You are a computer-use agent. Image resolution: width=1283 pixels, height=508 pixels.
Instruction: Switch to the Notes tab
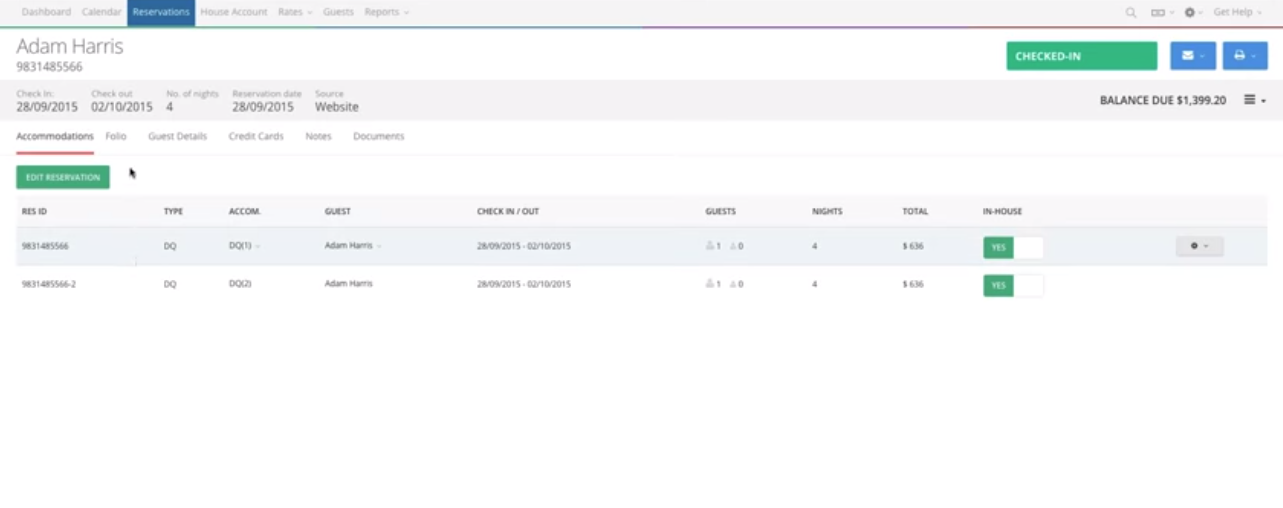click(318, 136)
